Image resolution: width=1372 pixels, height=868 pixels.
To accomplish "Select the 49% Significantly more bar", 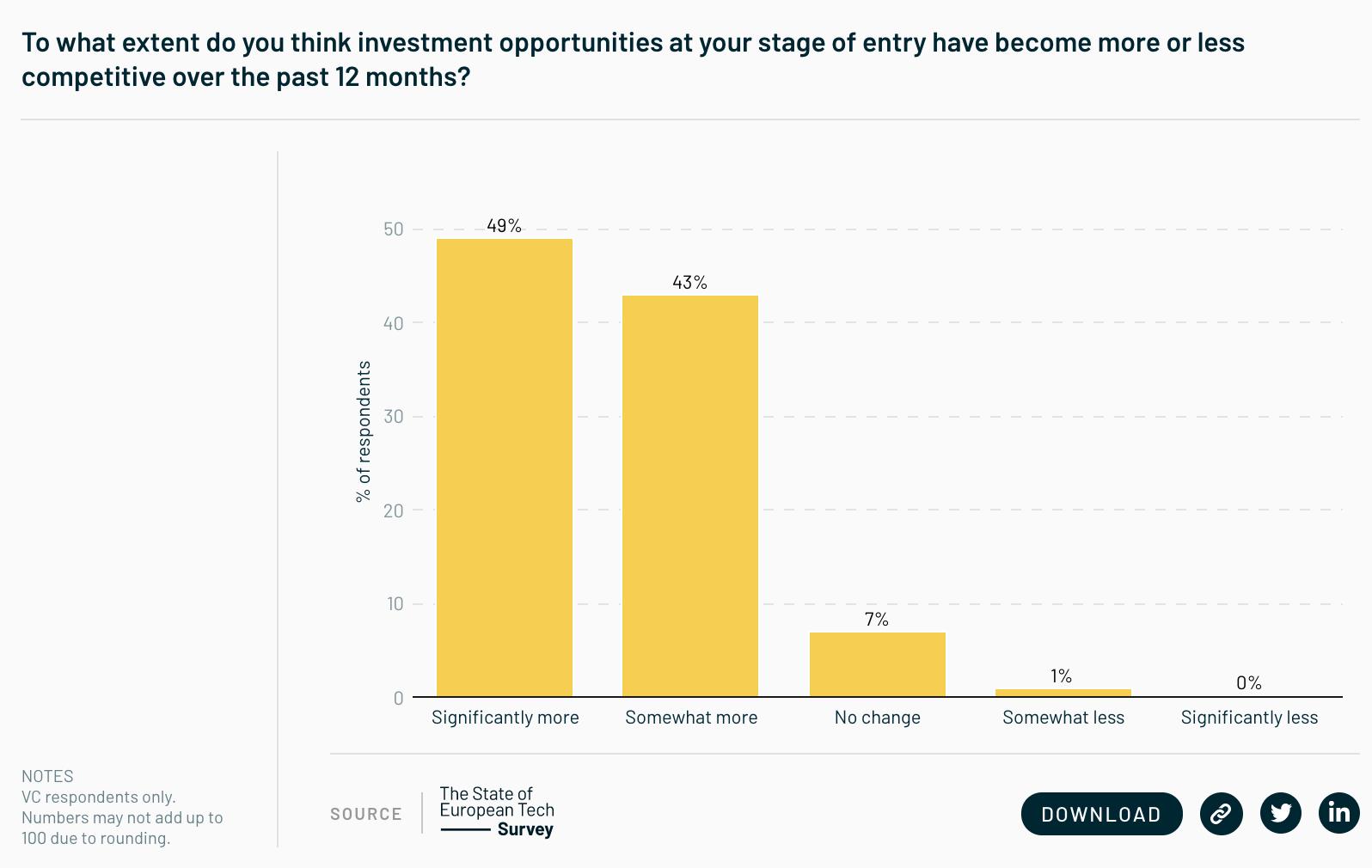I will pos(505,468).
